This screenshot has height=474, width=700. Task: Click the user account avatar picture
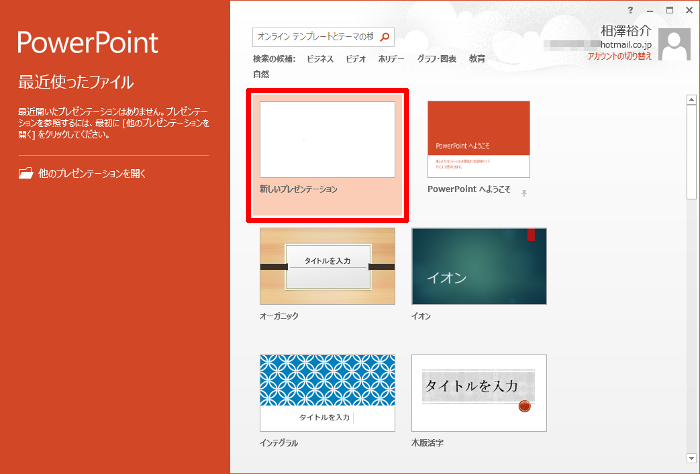click(x=674, y=44)
